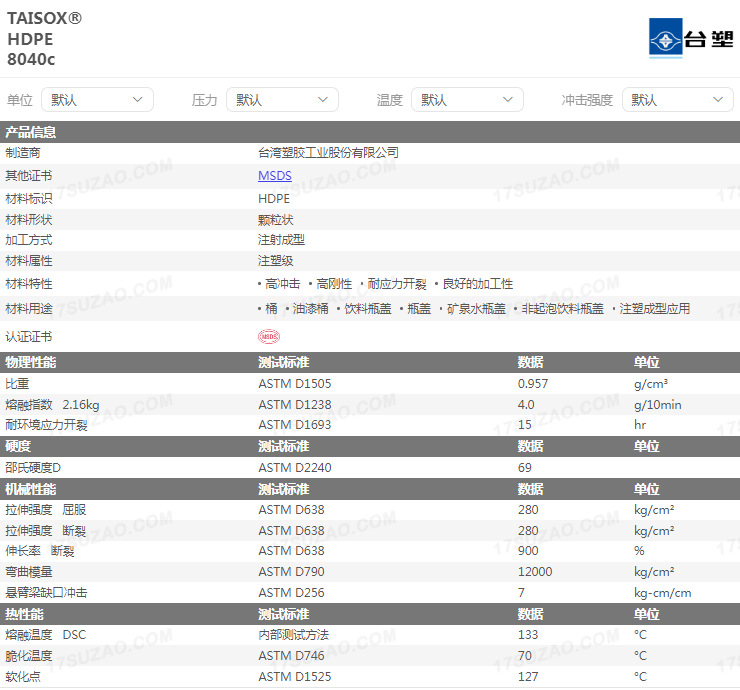Click the 熔融温度 DSC row label
Screen dimensions: 740x690
click(46, 635)
